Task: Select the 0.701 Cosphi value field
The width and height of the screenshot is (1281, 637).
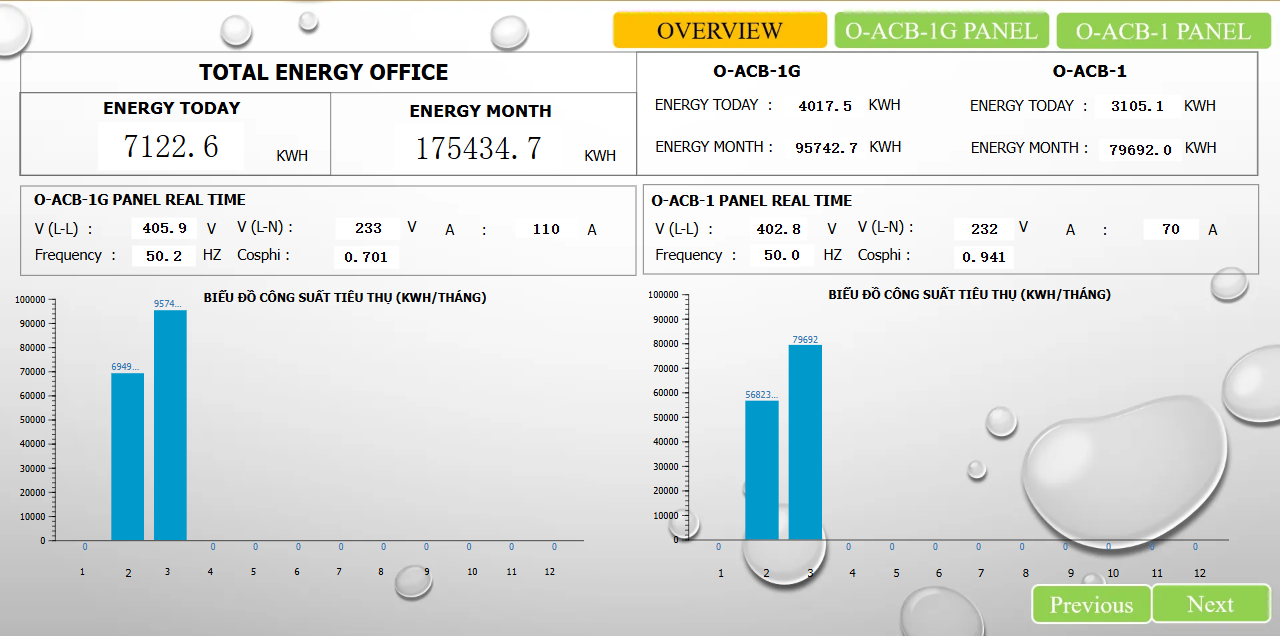Action: pos(366,257)
